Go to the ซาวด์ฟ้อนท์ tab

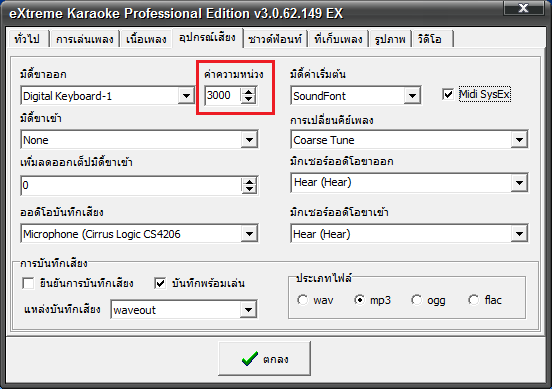275,38
